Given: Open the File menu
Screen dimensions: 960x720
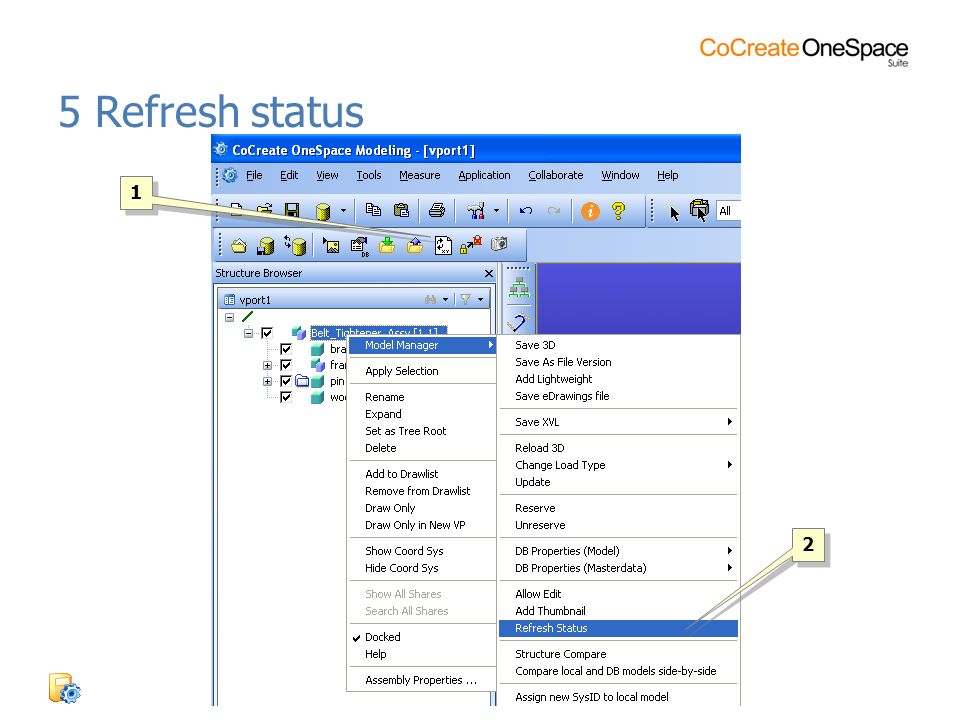Looking at the screenshot, I should tap(254, 175).
